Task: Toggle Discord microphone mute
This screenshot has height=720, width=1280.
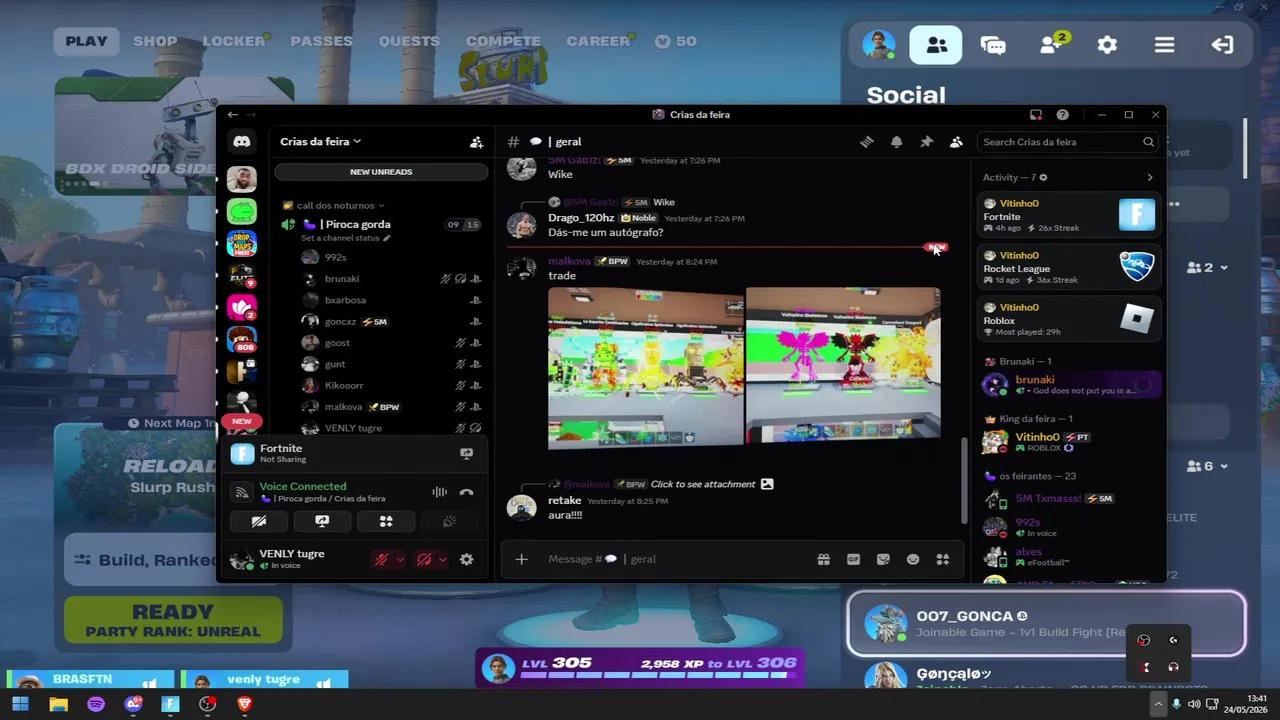Action: (381, 560)
